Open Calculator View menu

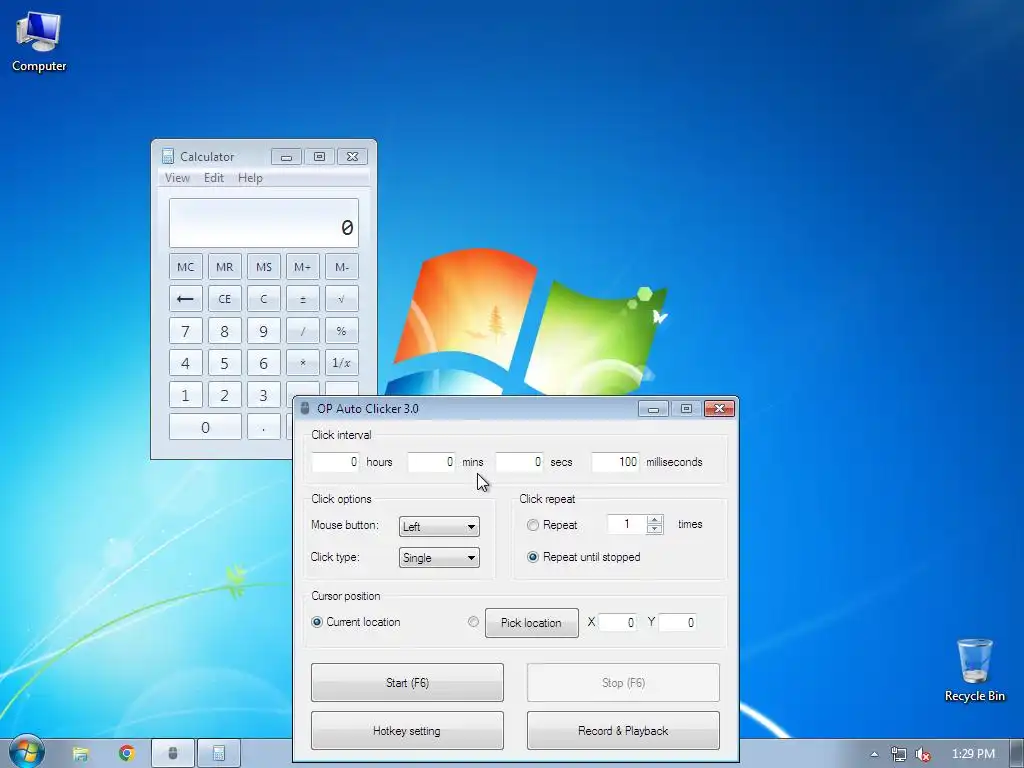(177, 178)
